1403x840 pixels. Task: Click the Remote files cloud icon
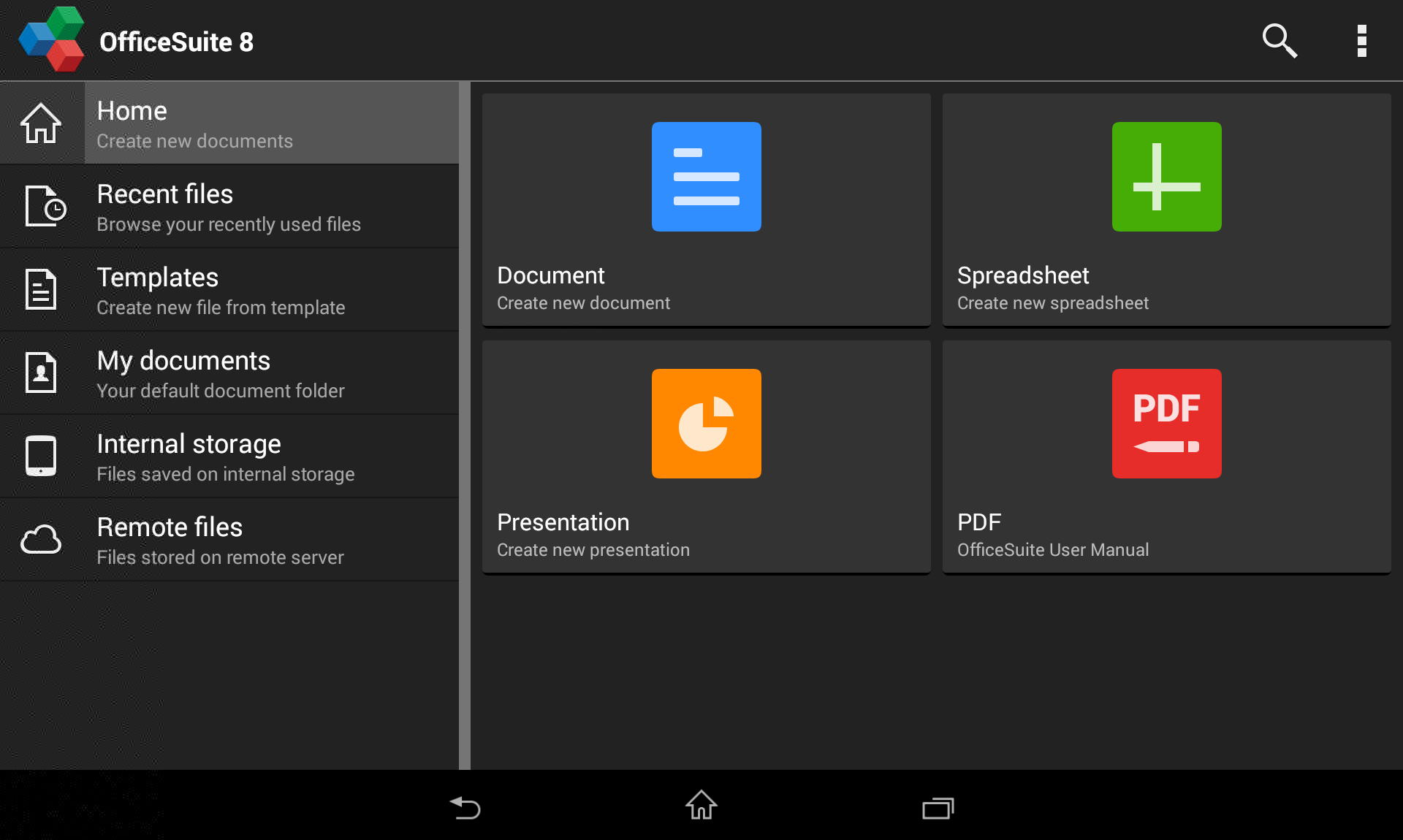pyautogui.click(x=41, y=540)
